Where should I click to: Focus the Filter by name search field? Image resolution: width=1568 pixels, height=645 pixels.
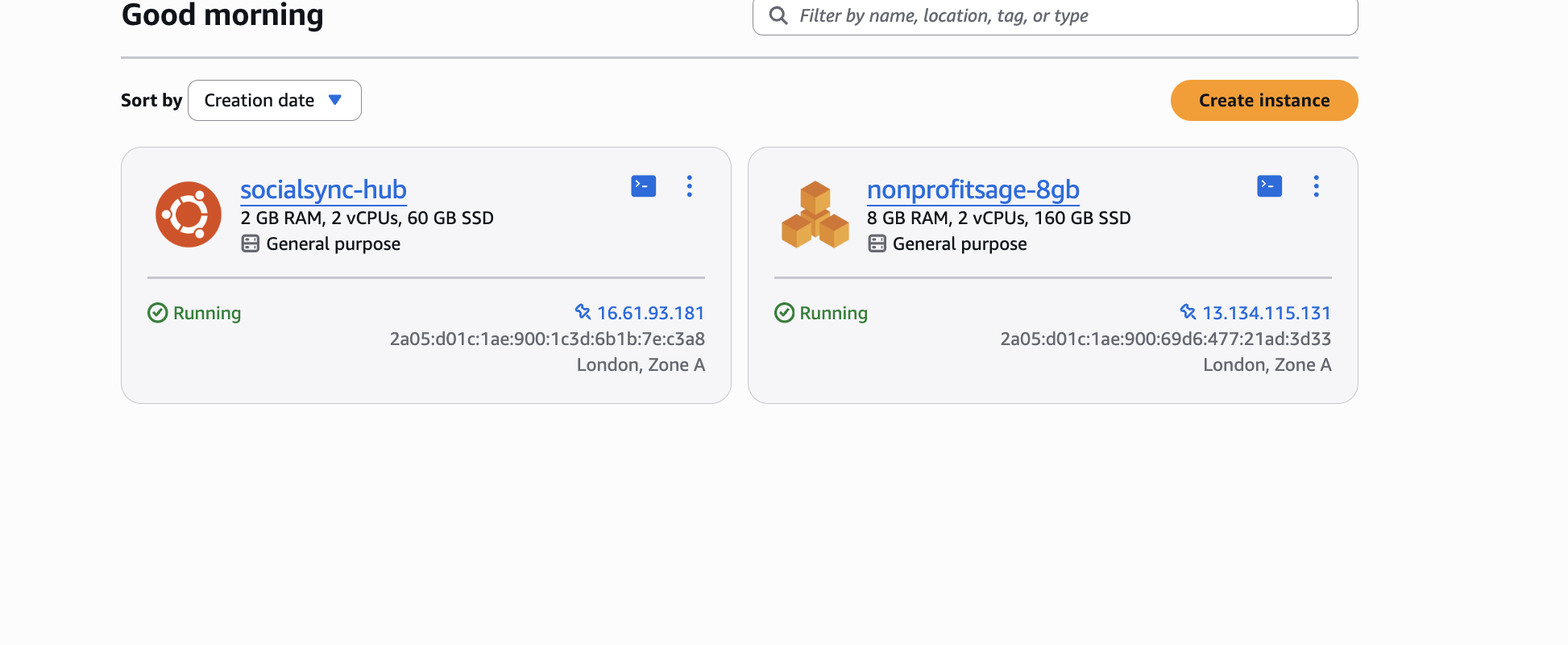(1056, 16)
